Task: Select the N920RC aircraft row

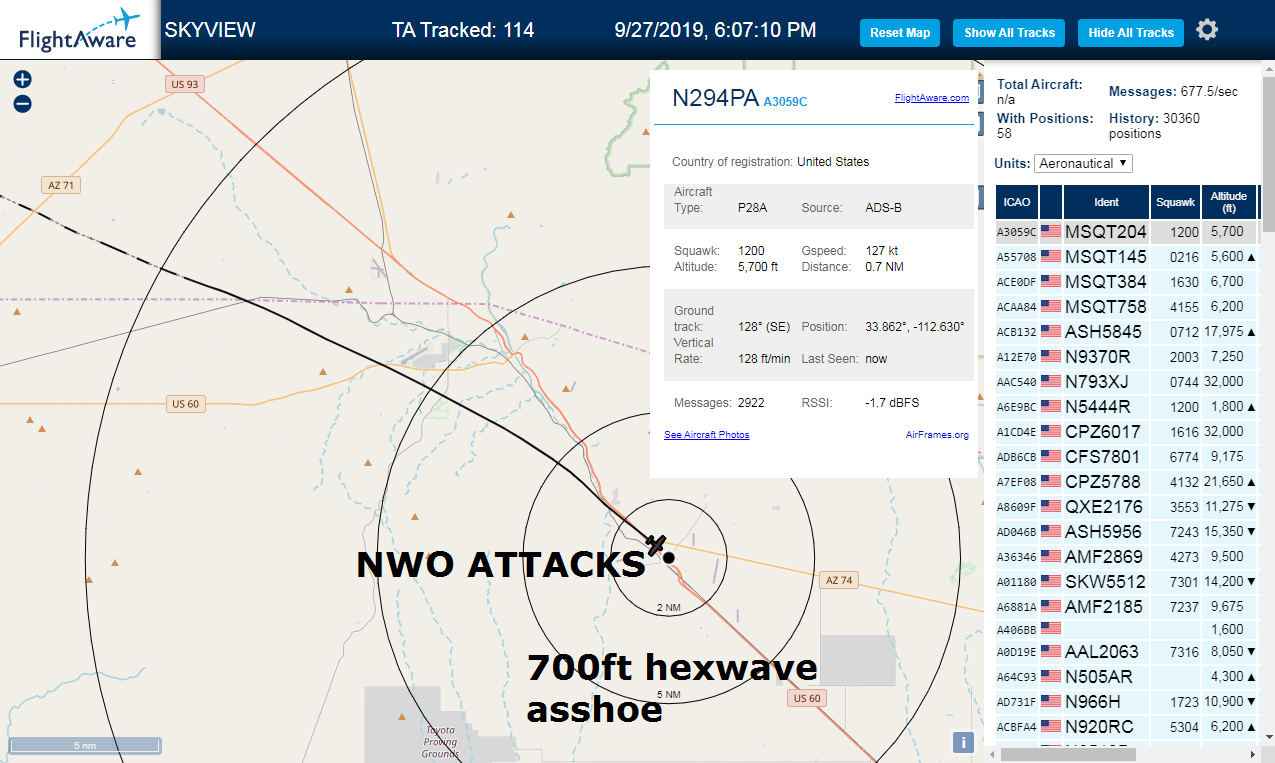Action: coord(1126,726)
